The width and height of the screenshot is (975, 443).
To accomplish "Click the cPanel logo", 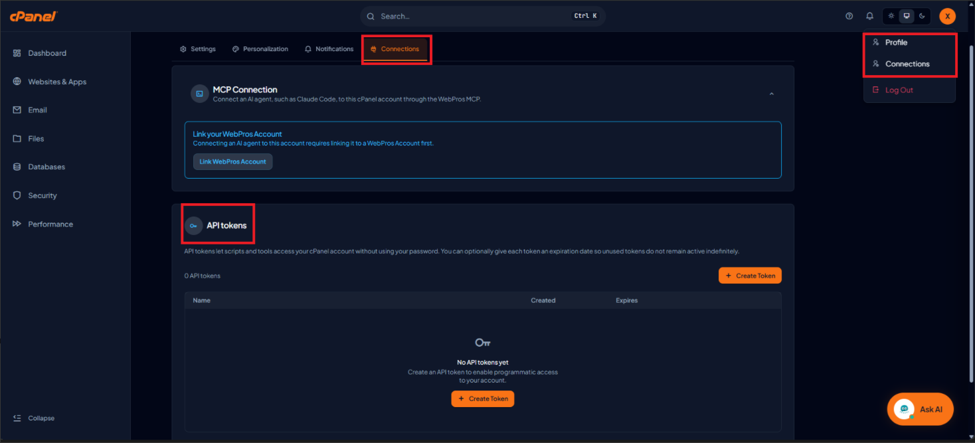I will point(34,16).
